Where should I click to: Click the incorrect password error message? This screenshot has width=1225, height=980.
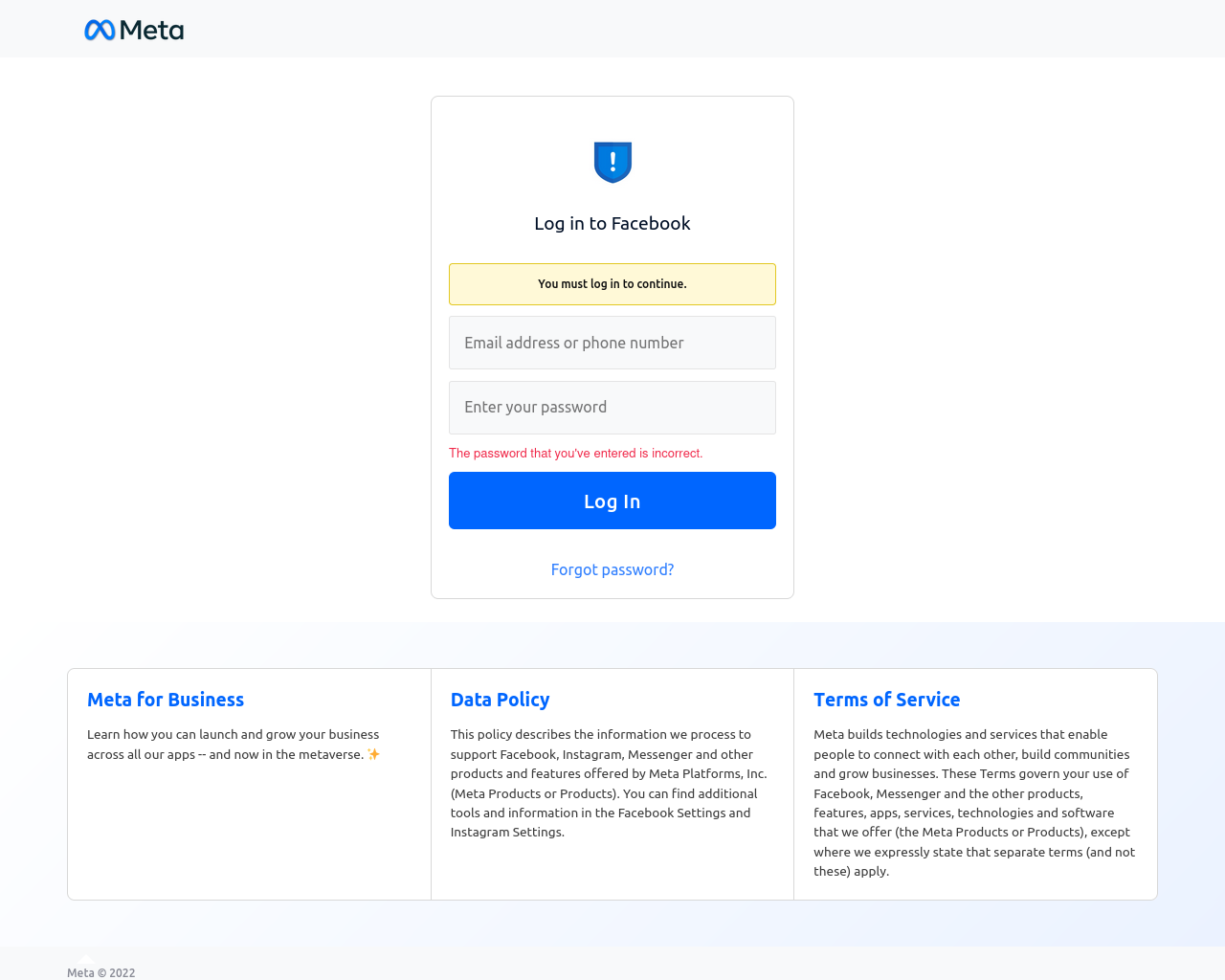coord(576,454)
